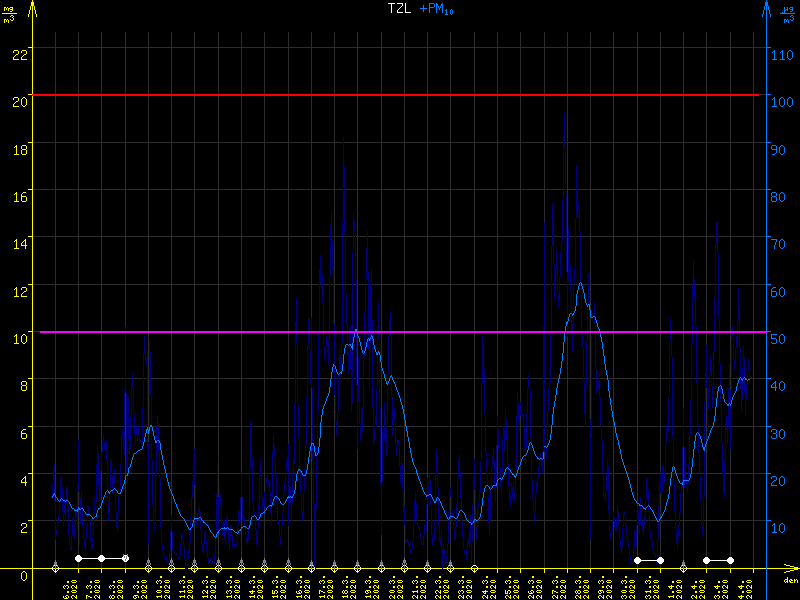Click the yellow arrow at time axis end
The image size is (800, 600).
[791, 568]
